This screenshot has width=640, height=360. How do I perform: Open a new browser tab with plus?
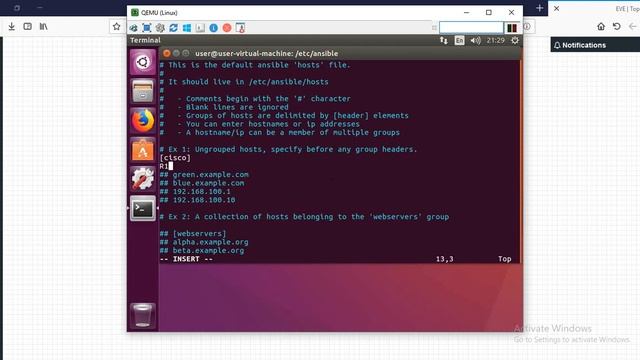pos(539,8)
